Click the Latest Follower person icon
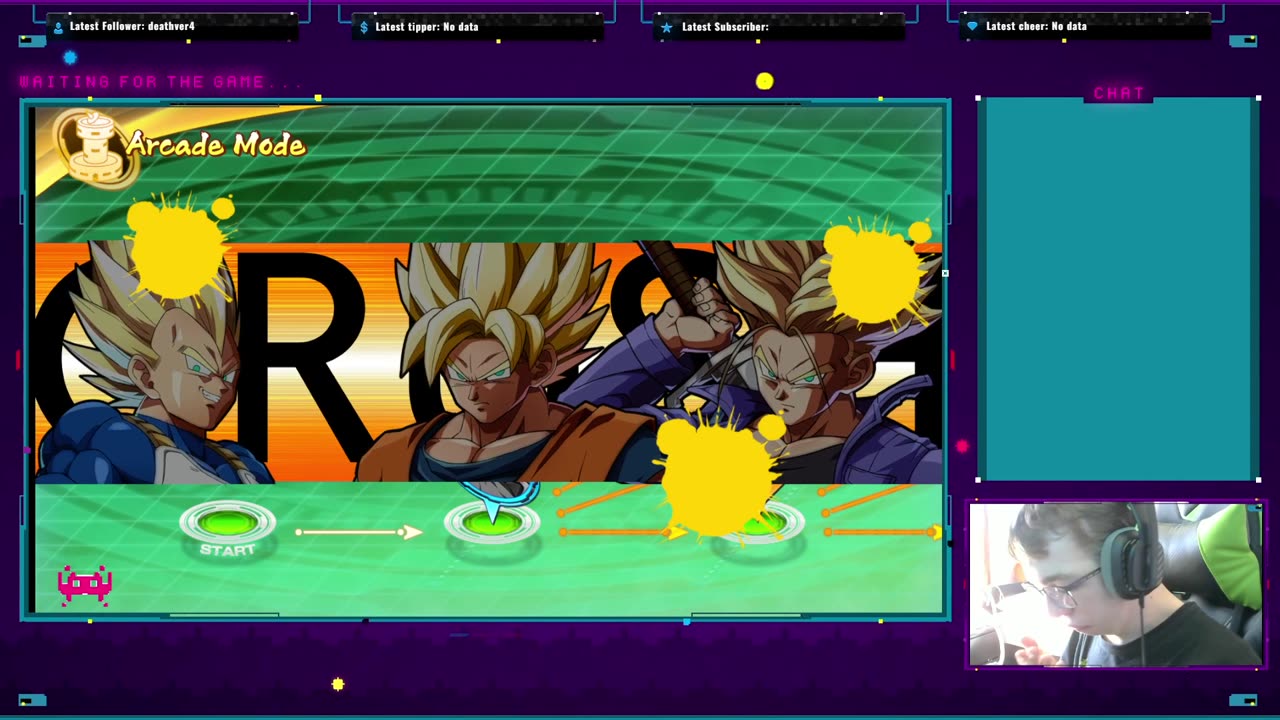Image resolution: width=1280 pixels, height=720 pixels. (x=58, y=27)
